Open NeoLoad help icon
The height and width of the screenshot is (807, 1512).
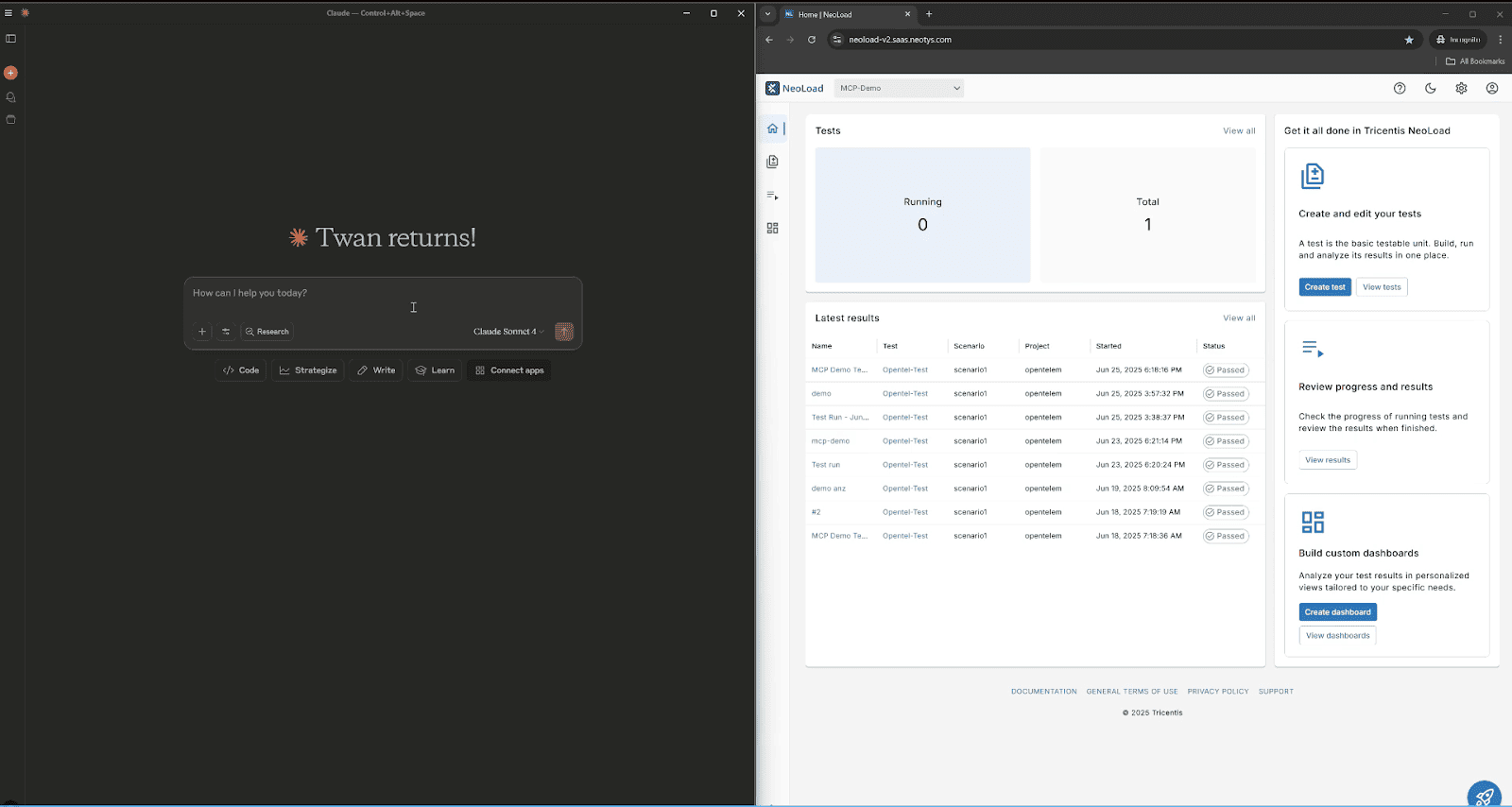pos(1400,88)
